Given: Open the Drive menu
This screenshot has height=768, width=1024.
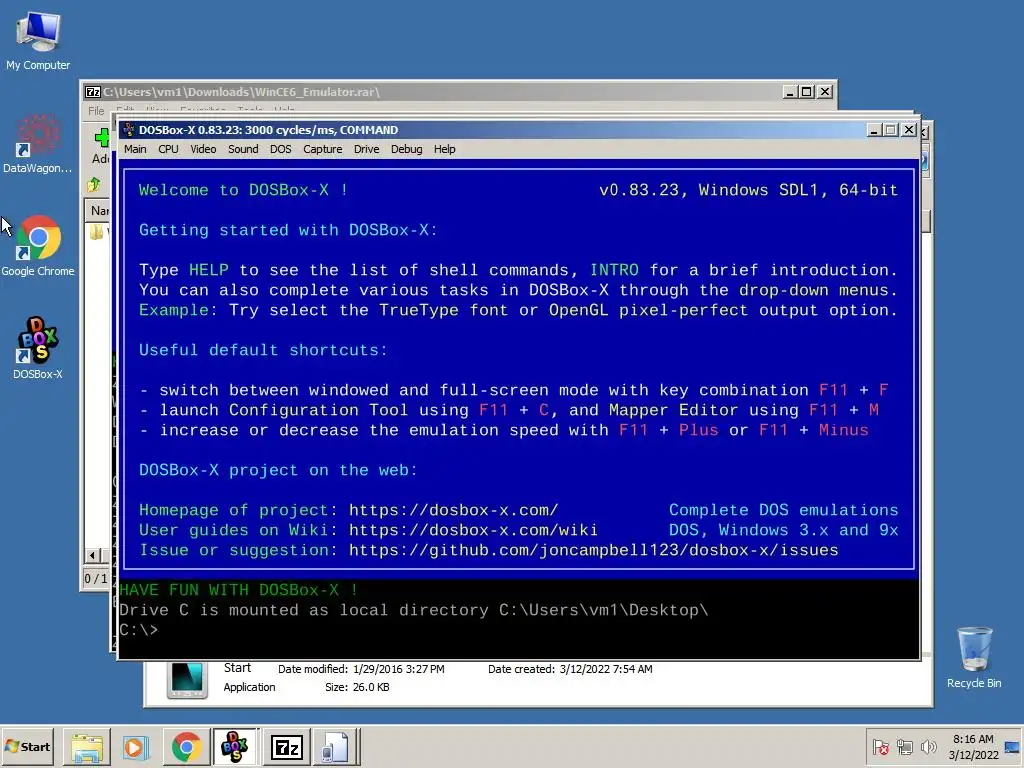Looking at the screenshot, I should click(x=366, y=149).
